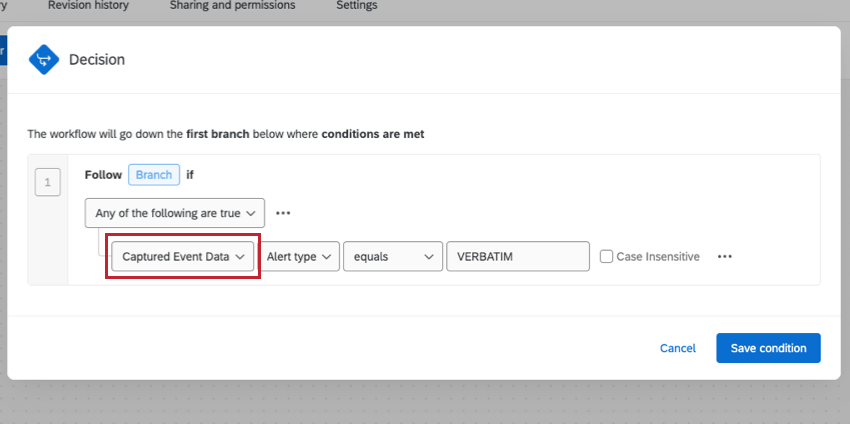Open the Sharing and permissions tab
This screenshot has width=850, height=424.
pos(232,6)
